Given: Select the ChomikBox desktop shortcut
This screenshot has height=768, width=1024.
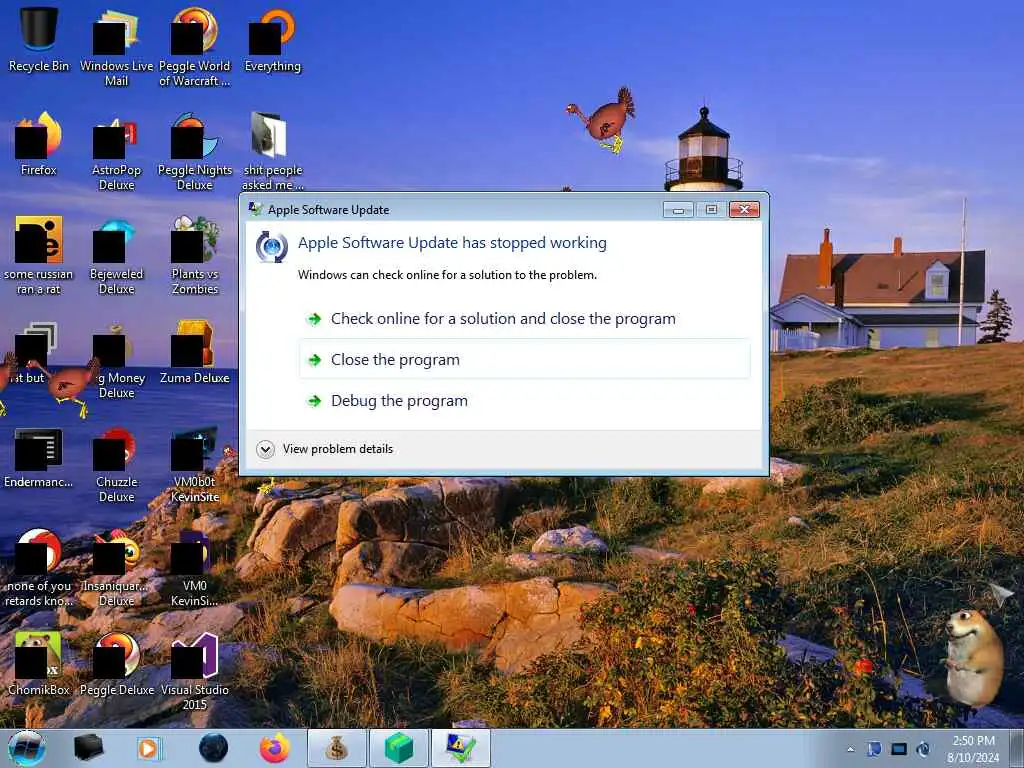Looking at the screenshot, I should [x=39, y=663].
